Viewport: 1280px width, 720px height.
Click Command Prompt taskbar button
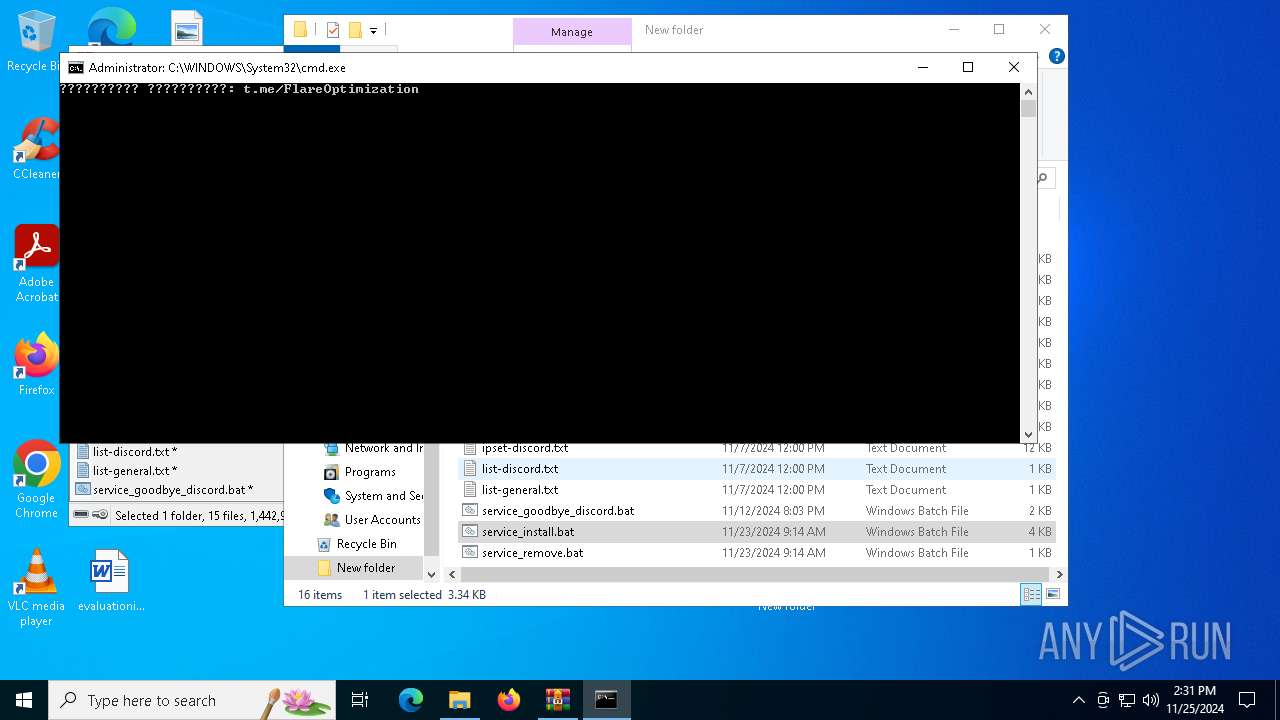[x=606, y=700]
